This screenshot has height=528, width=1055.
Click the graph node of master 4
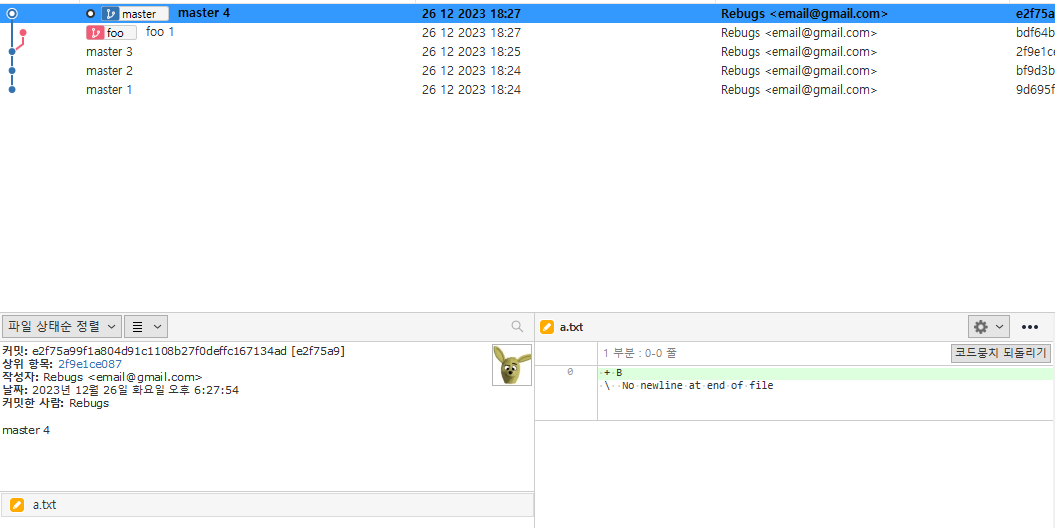[x=12, y=13]
